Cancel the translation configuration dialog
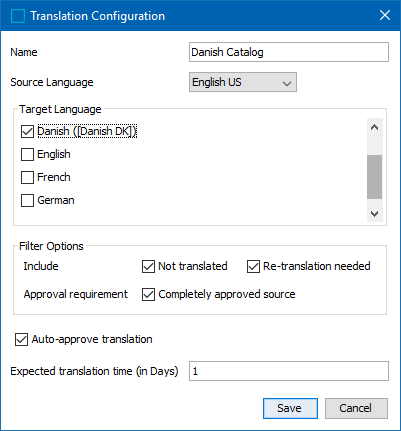The height and width of the screenshot is (431, 401). click(356, 408)
